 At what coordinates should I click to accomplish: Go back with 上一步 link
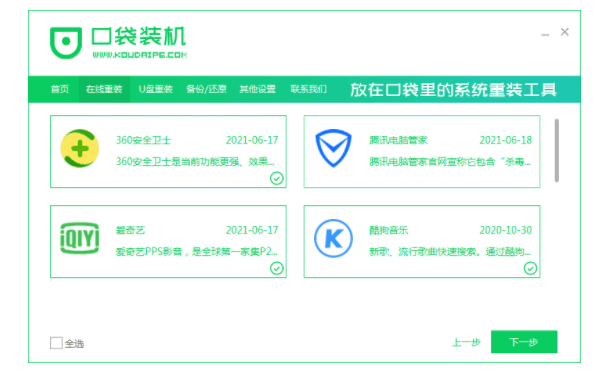pyautogui.click(x=466, y=342)
